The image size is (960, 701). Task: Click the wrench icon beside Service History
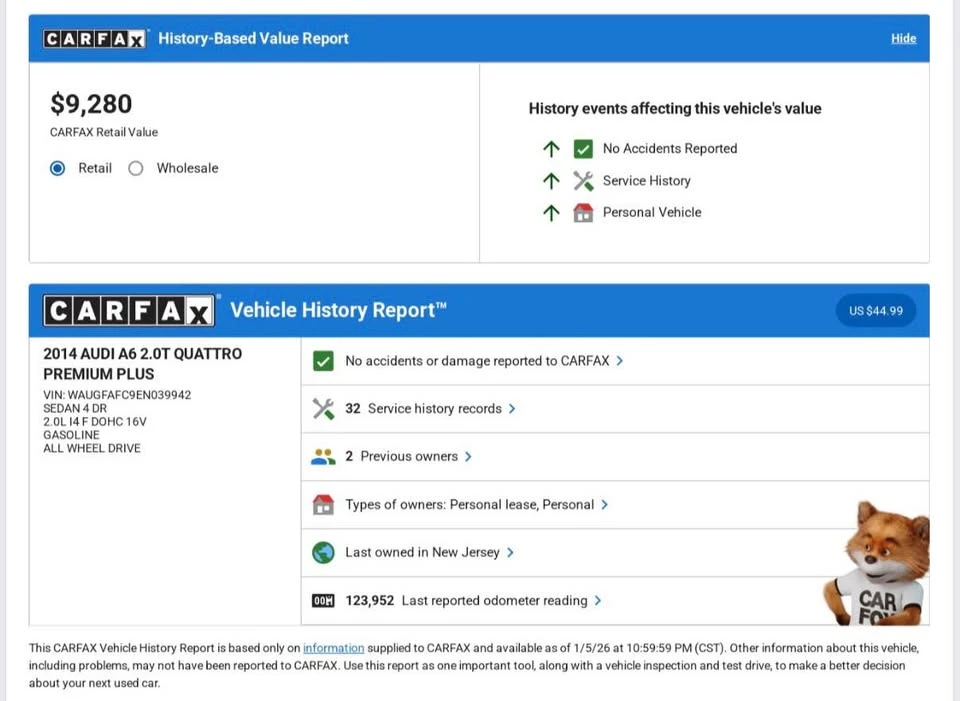pos(583,181)
